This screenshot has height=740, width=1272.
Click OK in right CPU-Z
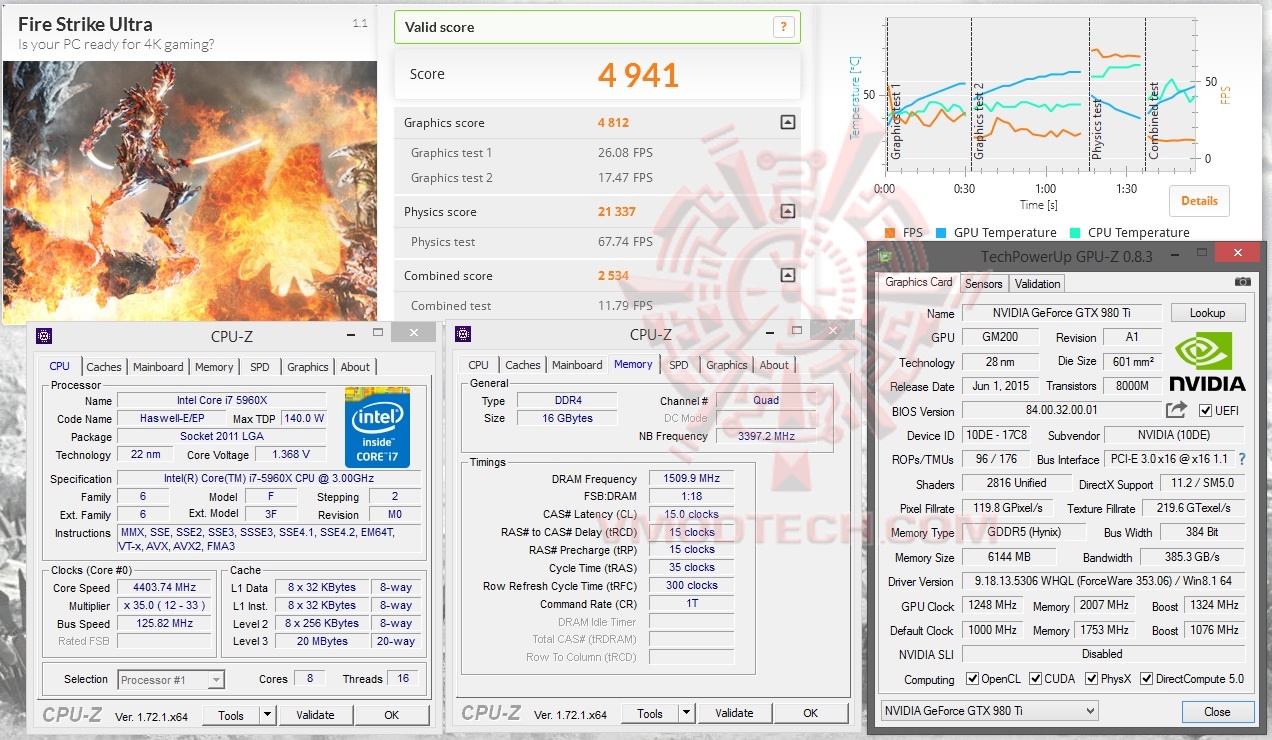[x=810, y=713]
